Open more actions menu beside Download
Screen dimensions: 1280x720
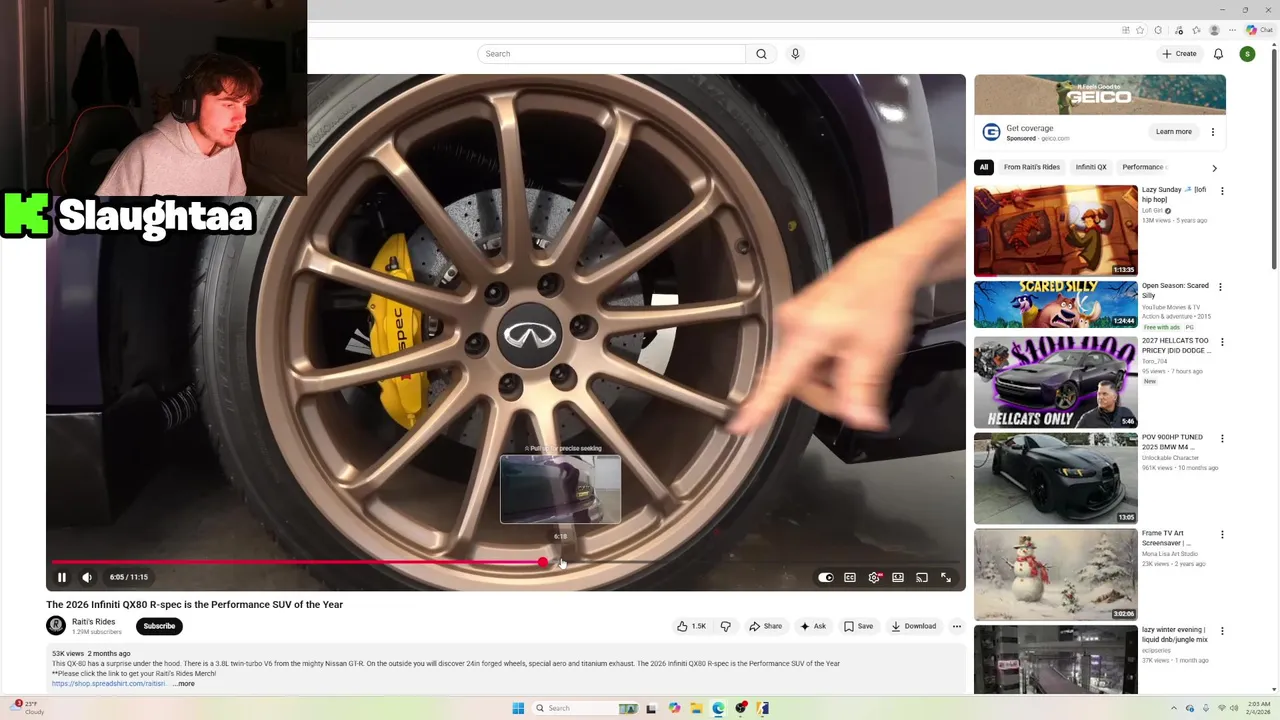coord(957,626)
